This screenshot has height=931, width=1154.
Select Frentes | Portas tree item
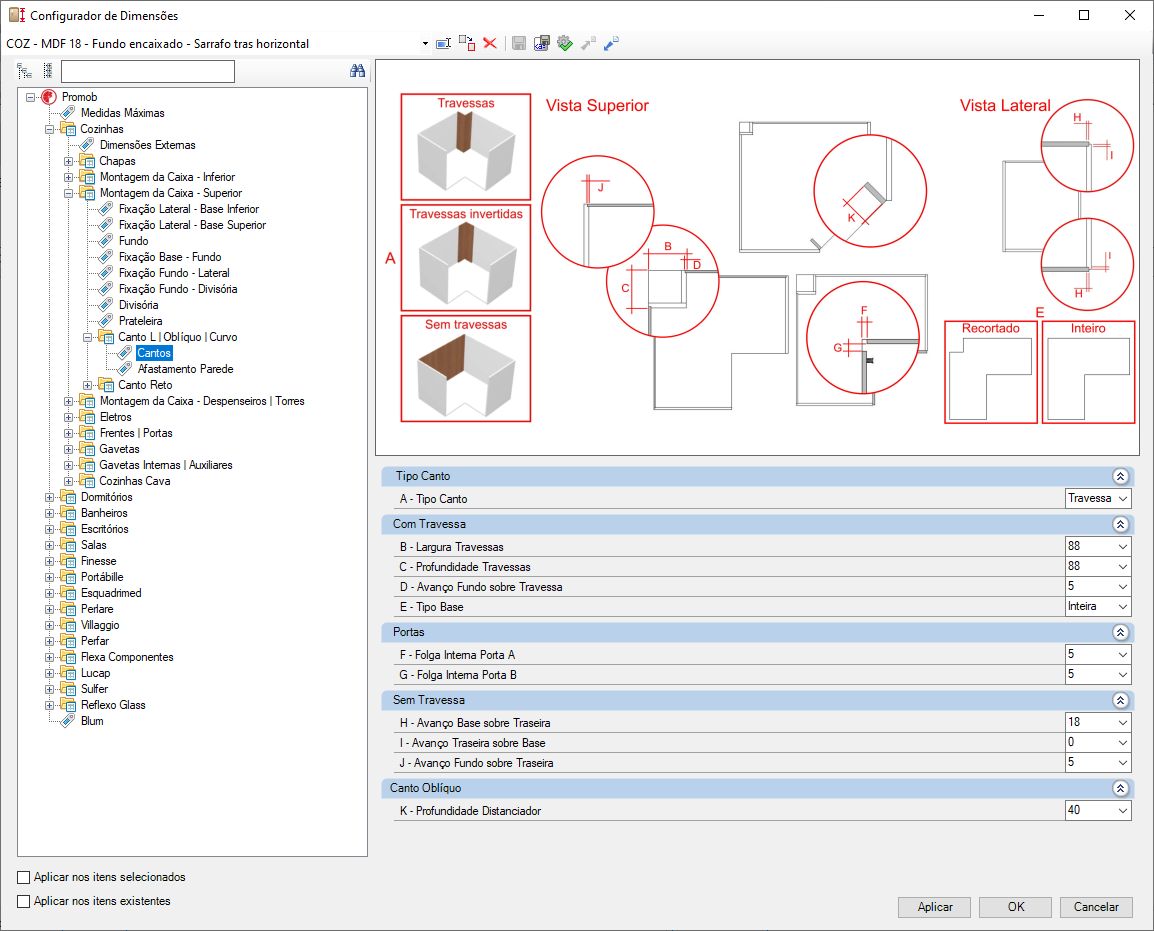coord(136,433)
